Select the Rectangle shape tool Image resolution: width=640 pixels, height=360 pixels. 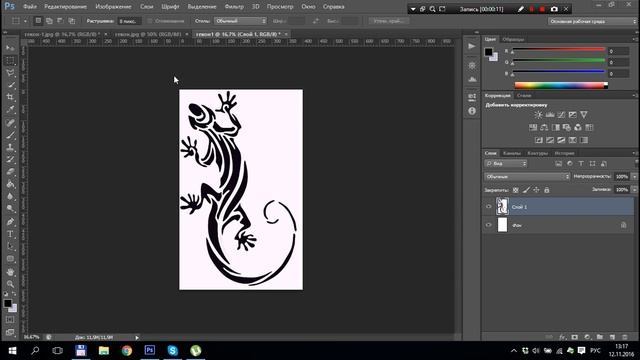10,259
